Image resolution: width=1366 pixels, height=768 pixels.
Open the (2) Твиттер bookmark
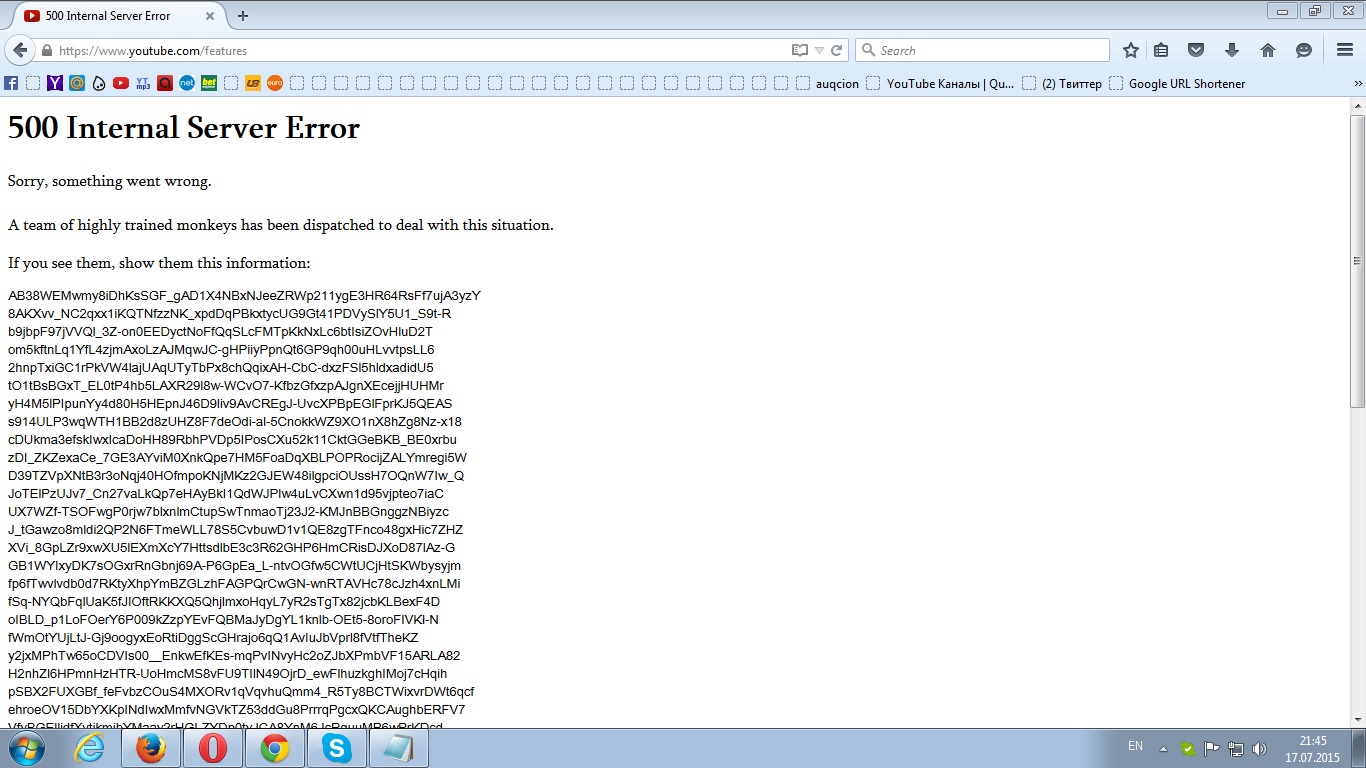[1062, 83]
